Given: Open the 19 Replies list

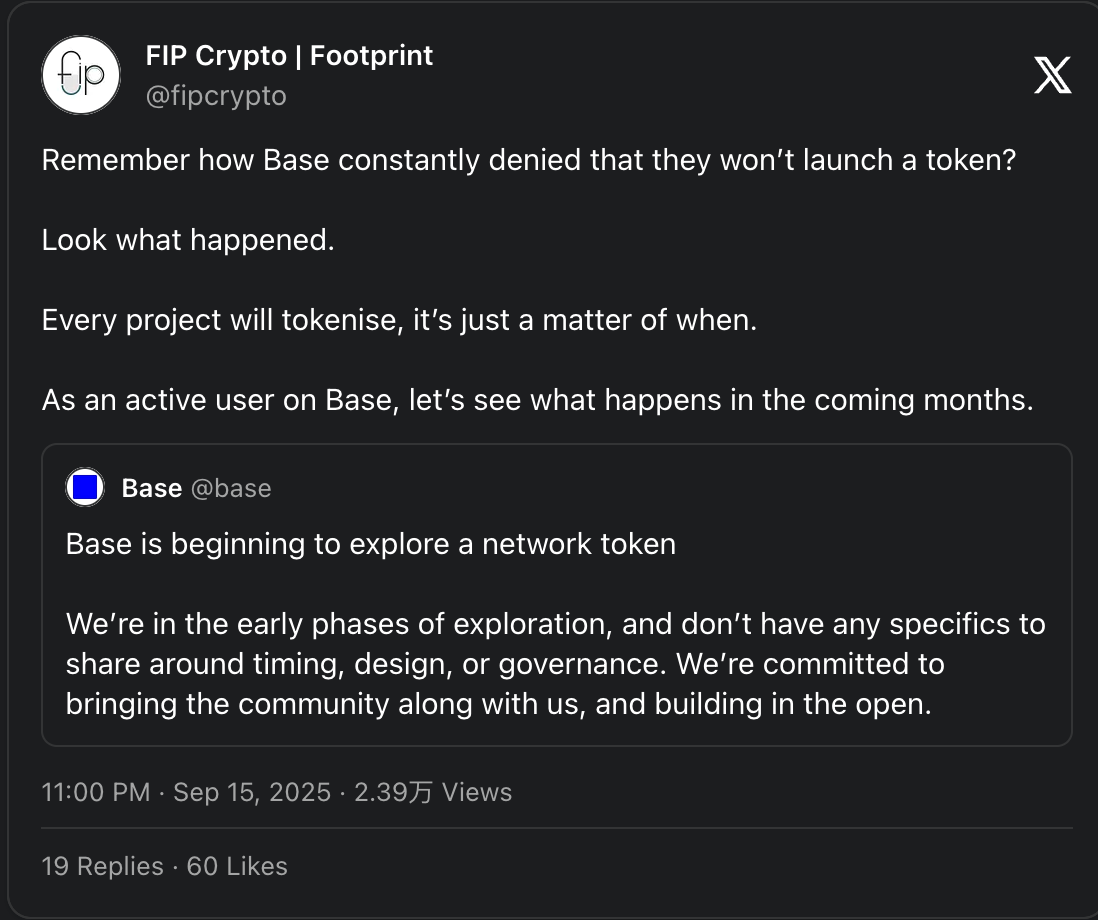Looking at the screenshot, I should point(102,866).
